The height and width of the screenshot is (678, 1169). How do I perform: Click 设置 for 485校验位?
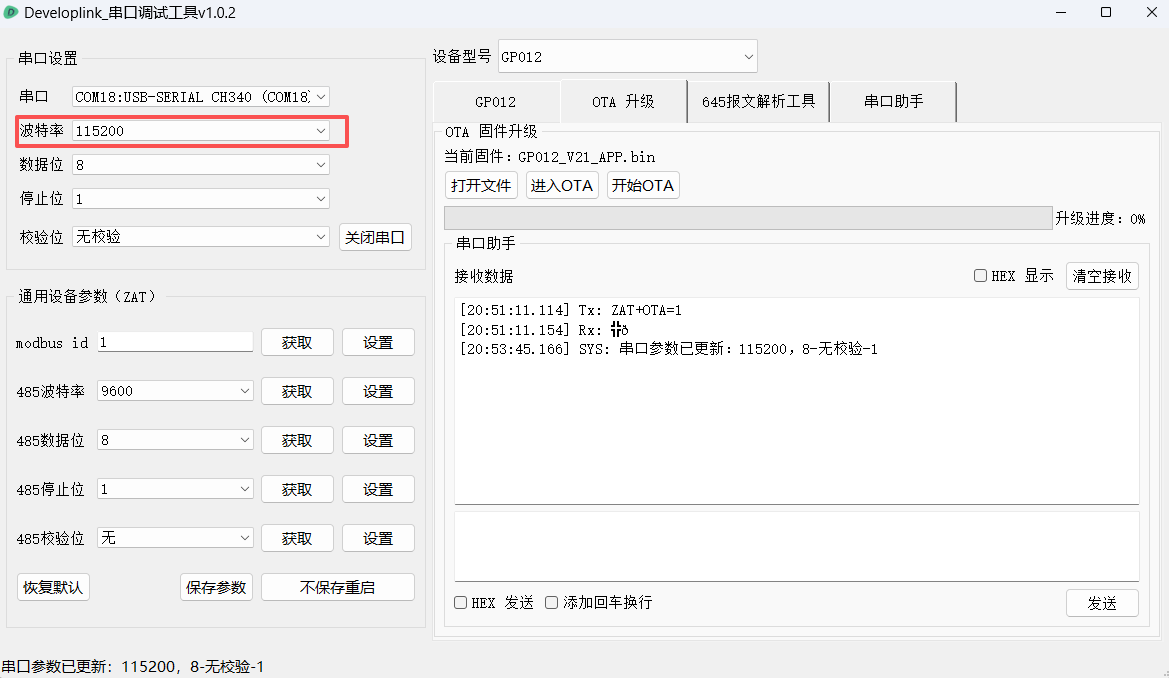point(378,539)
